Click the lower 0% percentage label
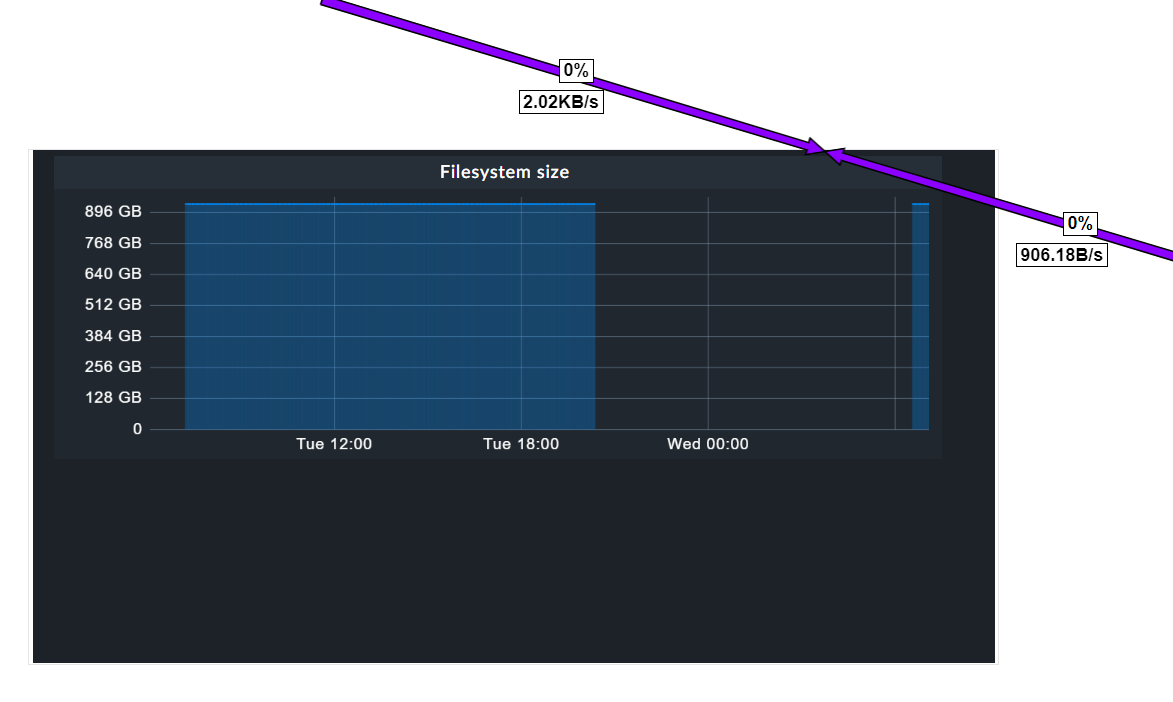The height and width of the screenshot is (702, 1173). pos(1078,221)
